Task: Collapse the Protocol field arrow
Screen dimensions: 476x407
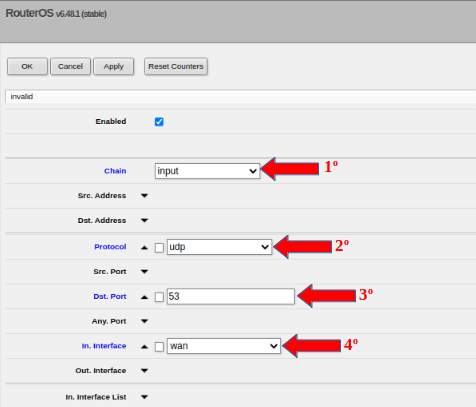Action: click(144, 247)
